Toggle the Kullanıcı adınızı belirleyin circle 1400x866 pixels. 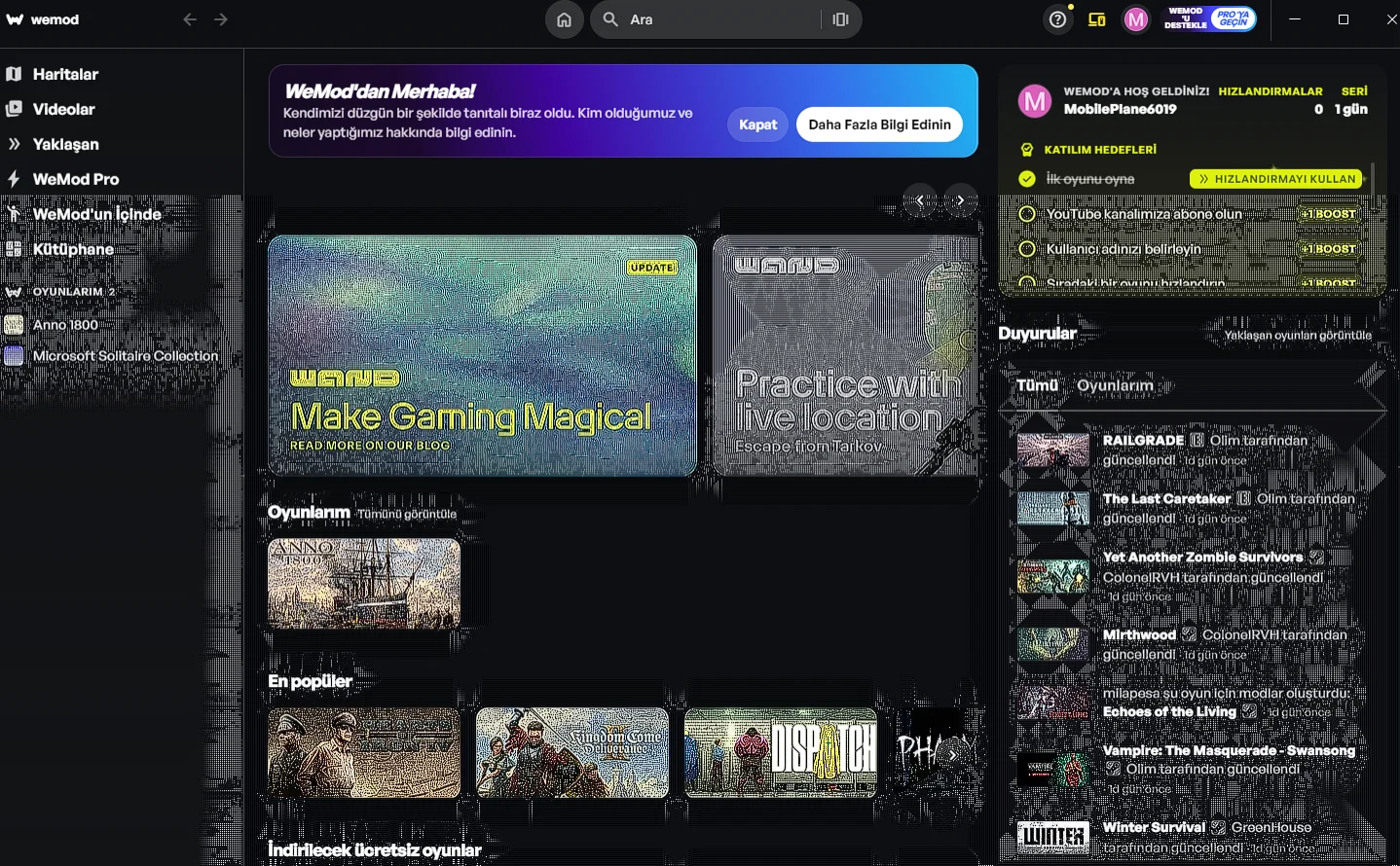(x=1026, y=249)
